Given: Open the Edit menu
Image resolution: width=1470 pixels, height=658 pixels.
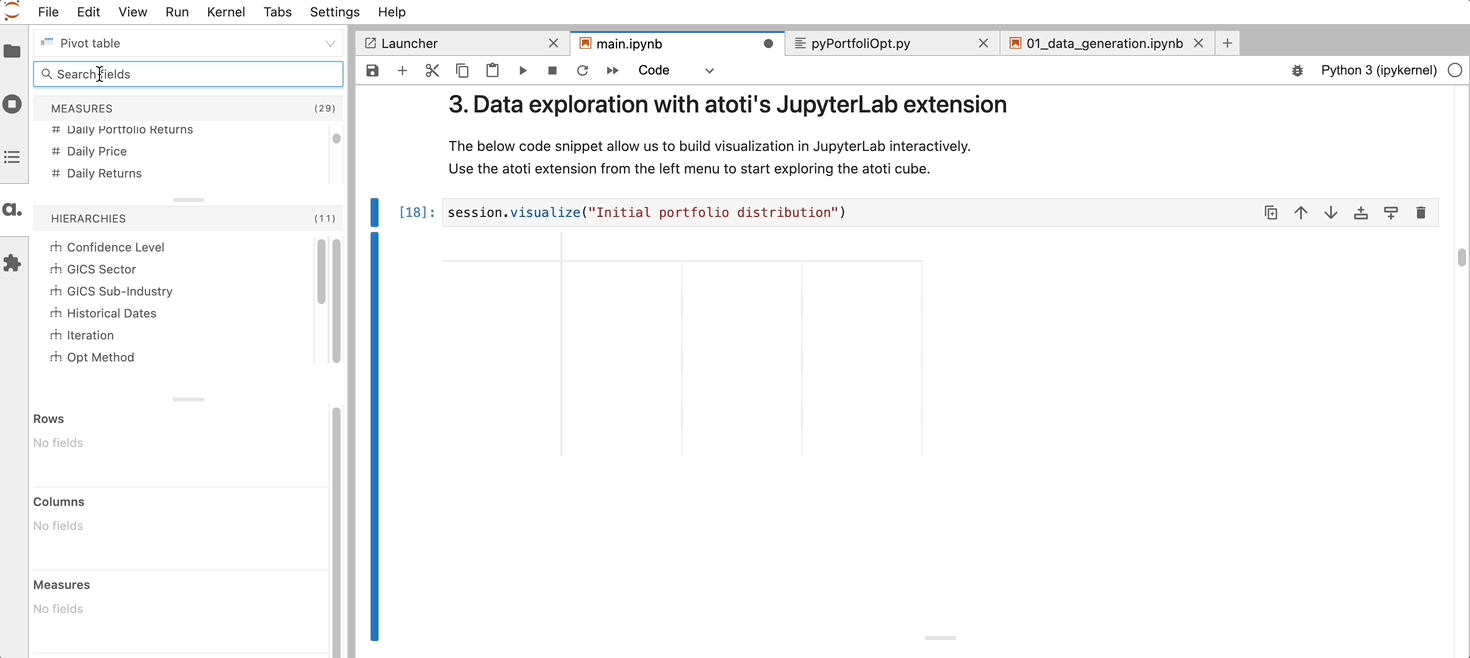Looking at the screenshot, I should [x=88, y=12].
